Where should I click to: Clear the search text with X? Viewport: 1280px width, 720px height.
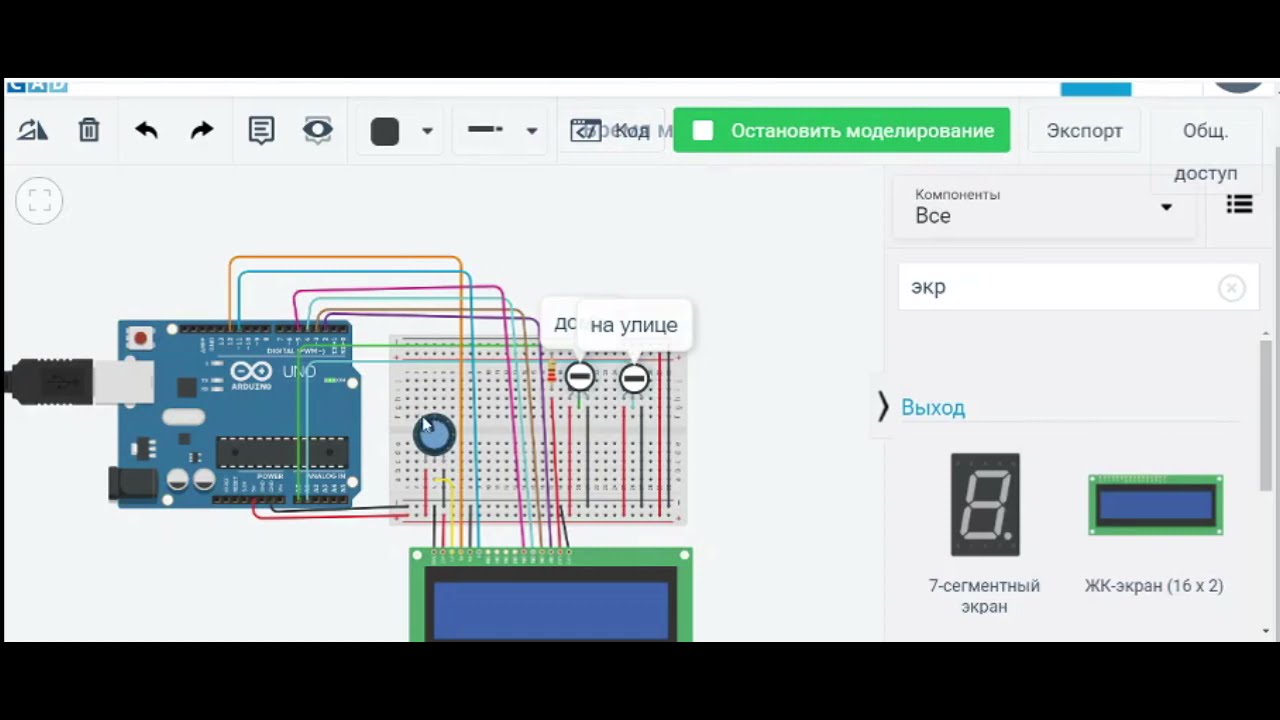coord(1231,288)
